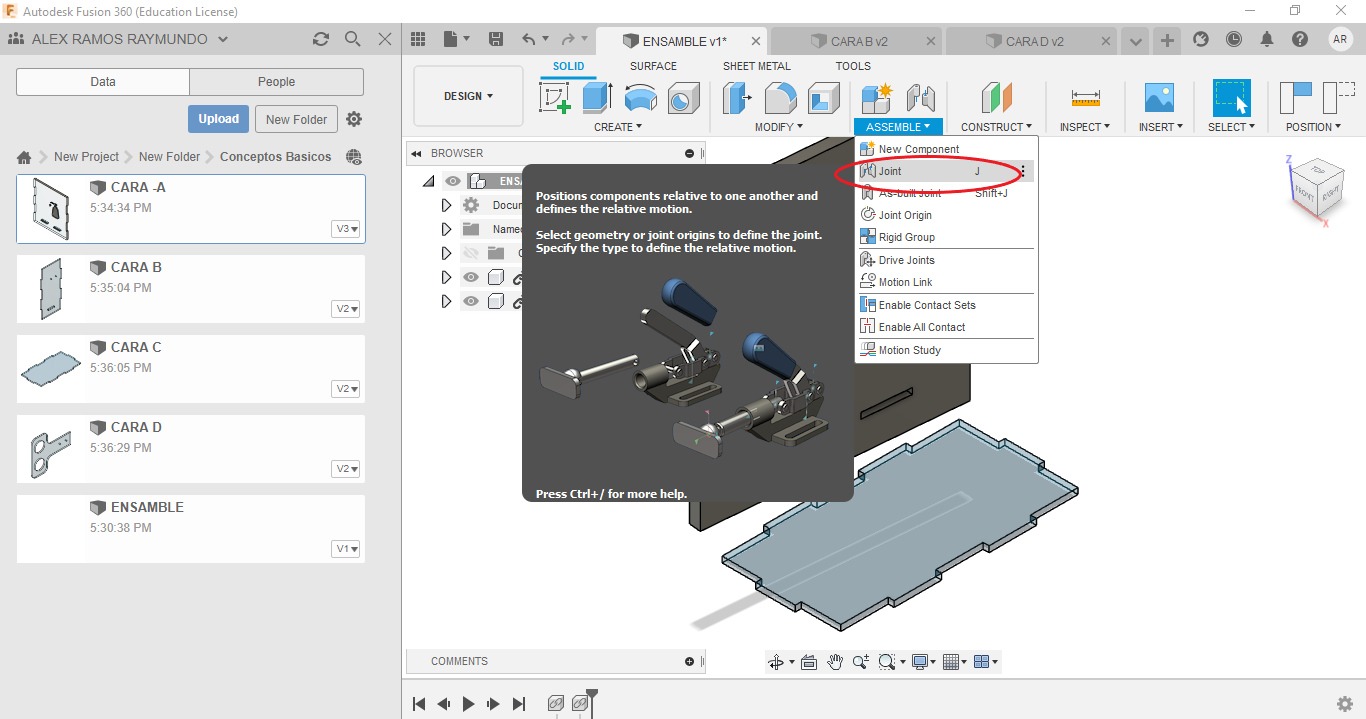Open the Help question mark menu
Image resolution: width=1366 pixels, height=719 pixels.
tap(1300, 39)
